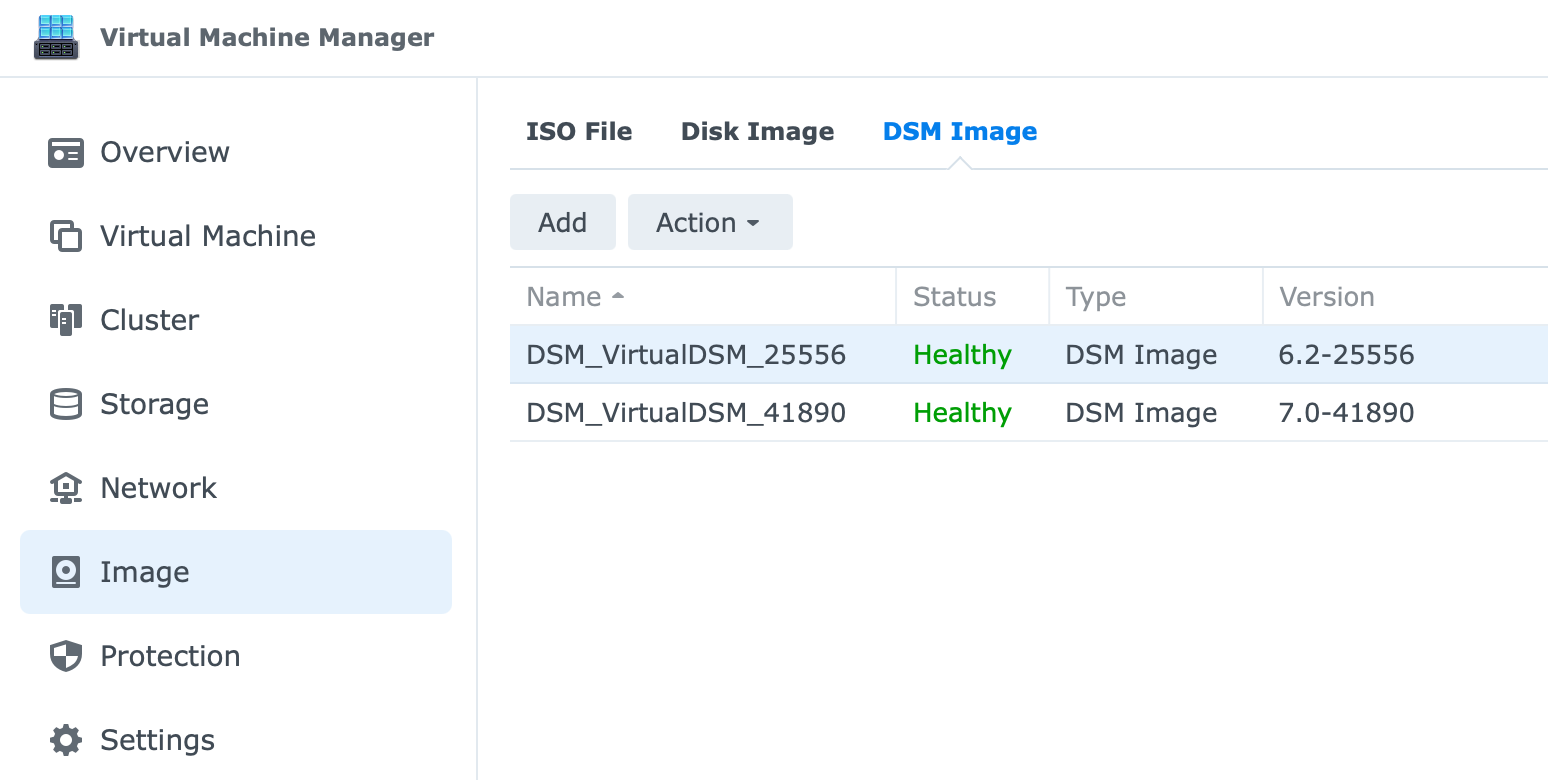The image size is (1548, 780).
Task: Open the Cluster section label
Action: pyautogui.click(x=150, y=320)
